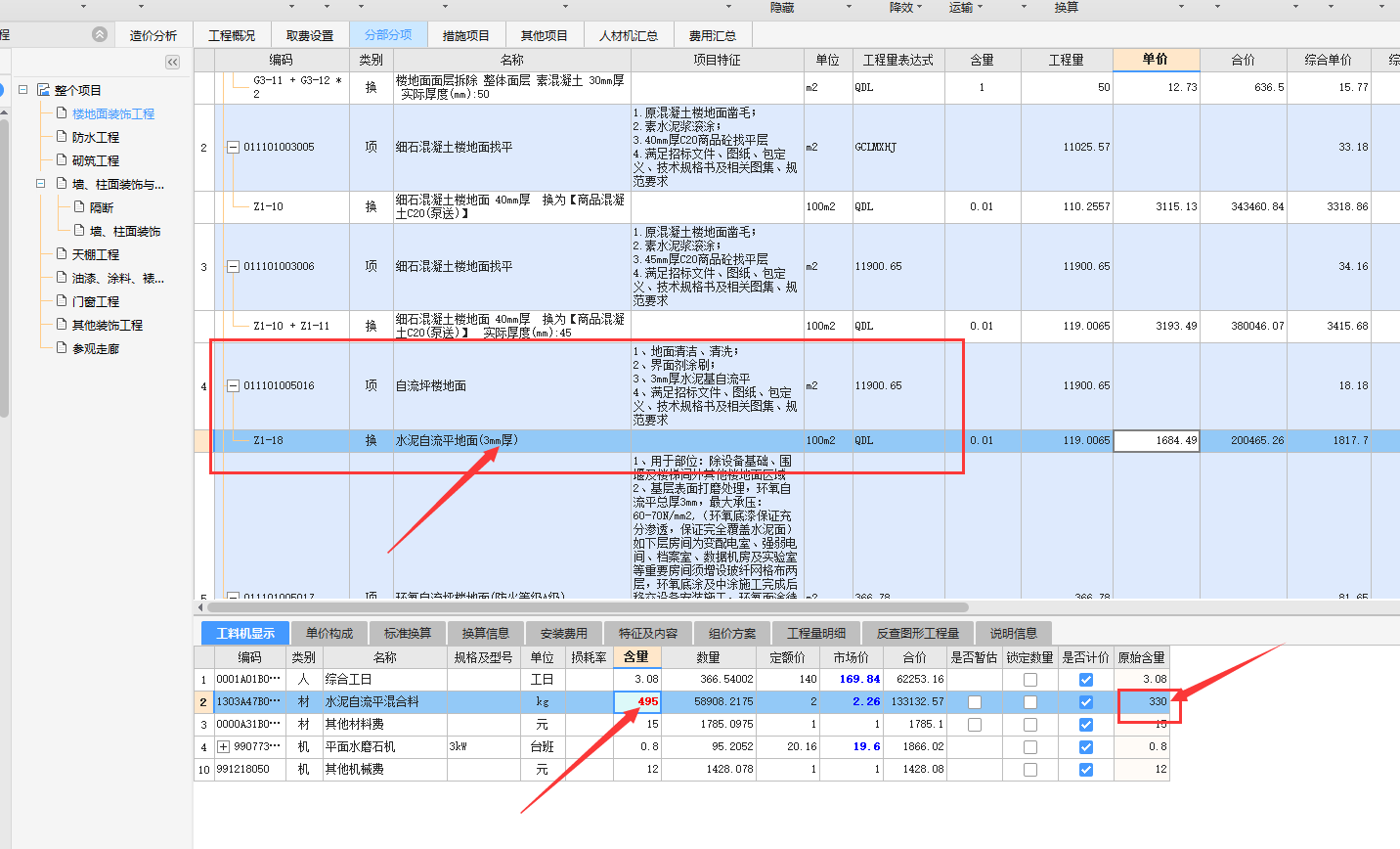Edit the 含量 cell showing 495

point(637,702)
